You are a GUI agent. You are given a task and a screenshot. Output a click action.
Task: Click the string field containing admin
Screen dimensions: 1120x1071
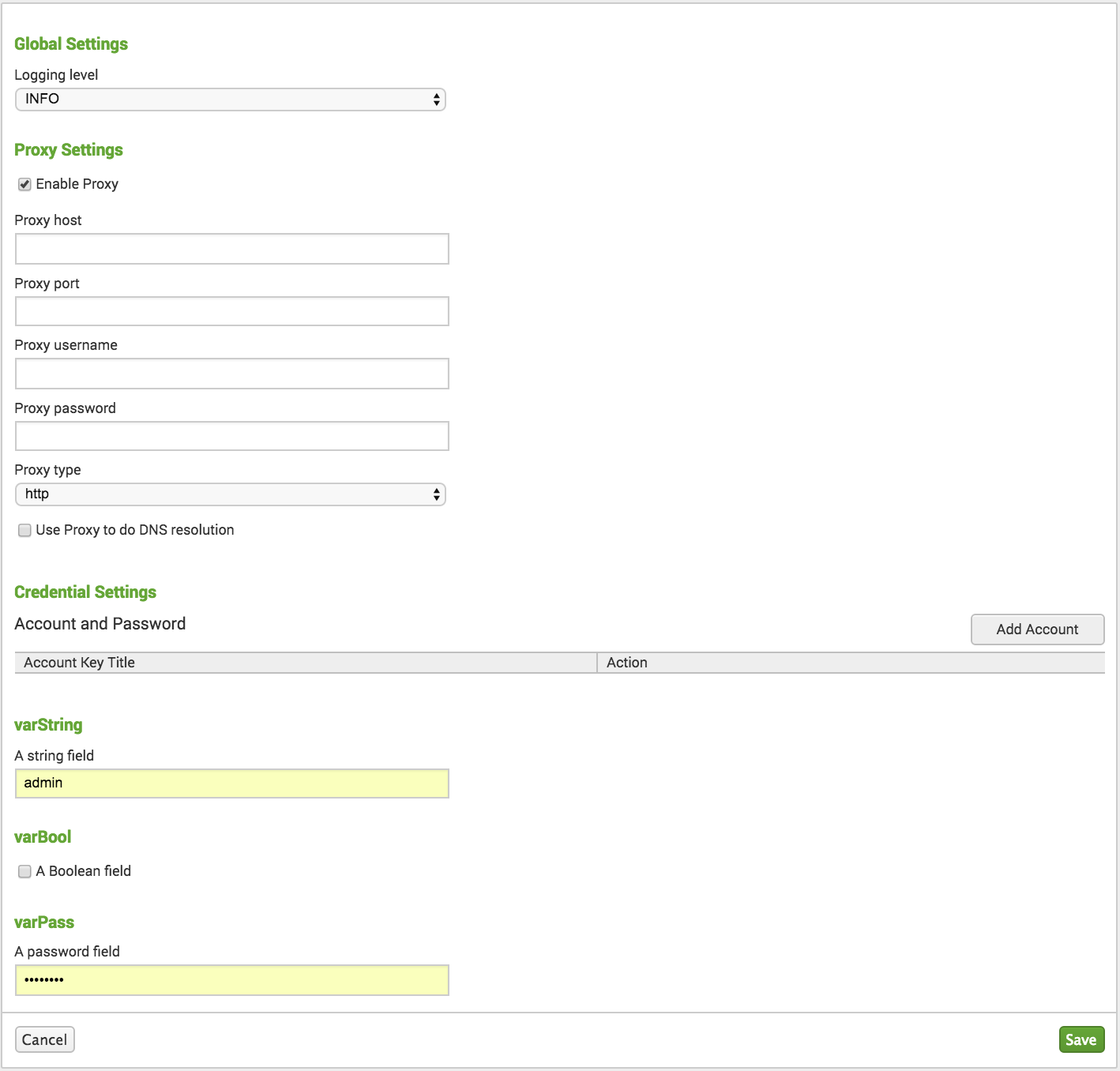coord(232,784)
